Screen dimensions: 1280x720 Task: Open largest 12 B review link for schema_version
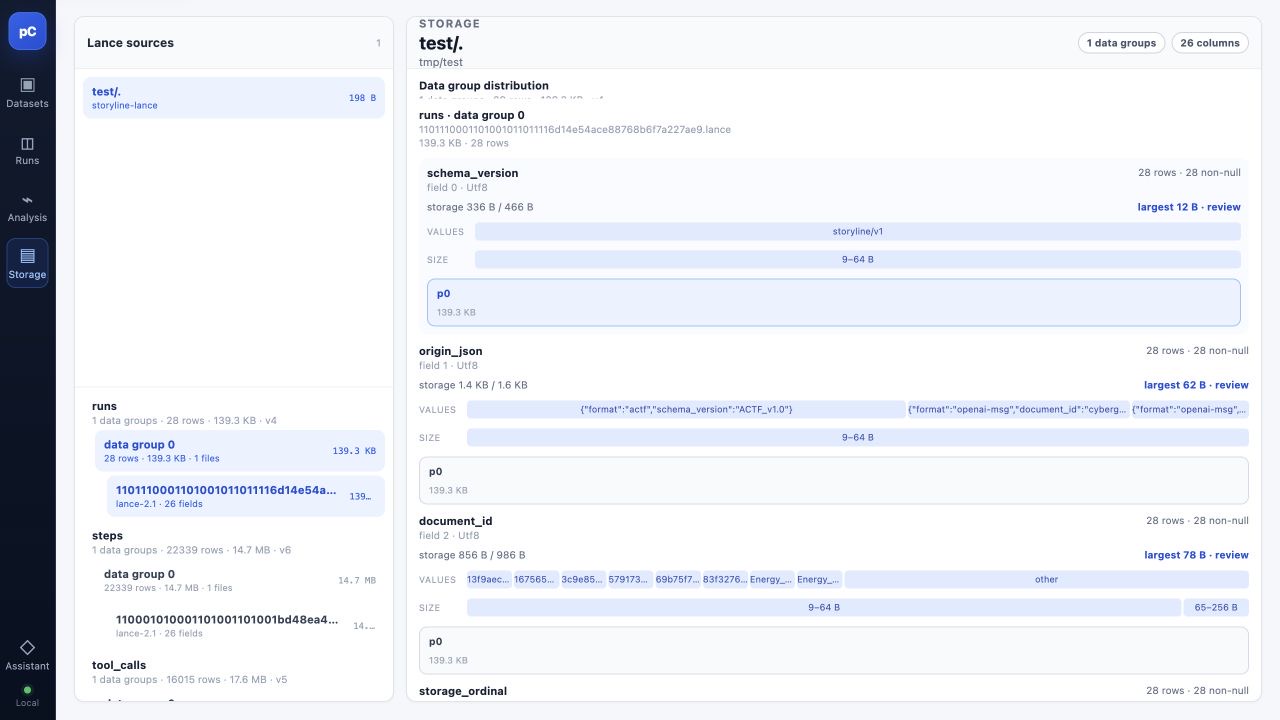point(1189,207)
